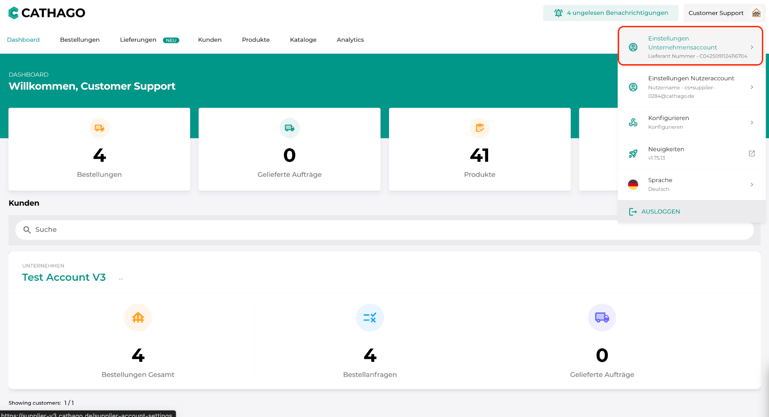The width and height of the screenshot is (769, 417).
Task: Click the German flag language icon
Action: (633, 185)
